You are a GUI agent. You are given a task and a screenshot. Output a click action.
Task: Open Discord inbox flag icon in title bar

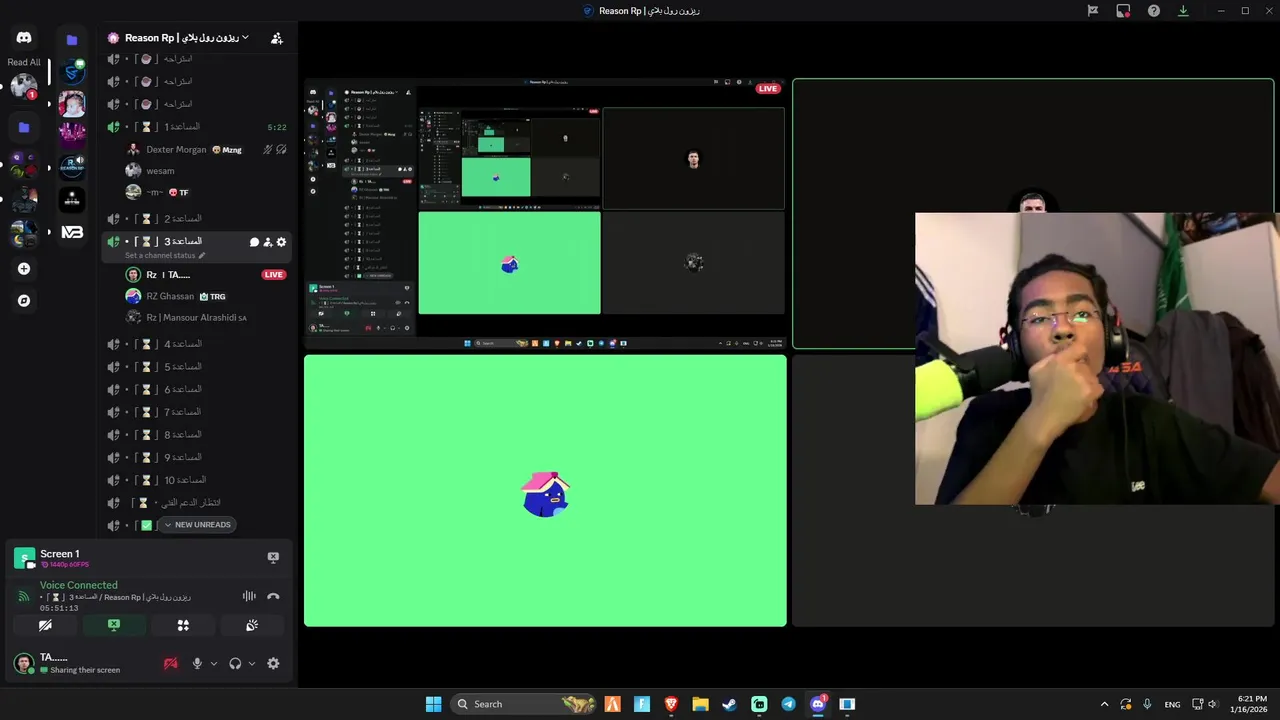coord(1093,11)
